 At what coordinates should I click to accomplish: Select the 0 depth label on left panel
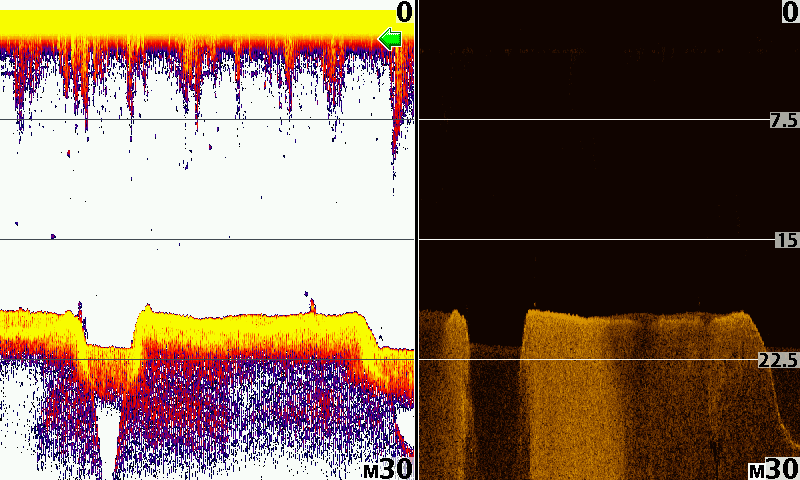pos(403,13)
